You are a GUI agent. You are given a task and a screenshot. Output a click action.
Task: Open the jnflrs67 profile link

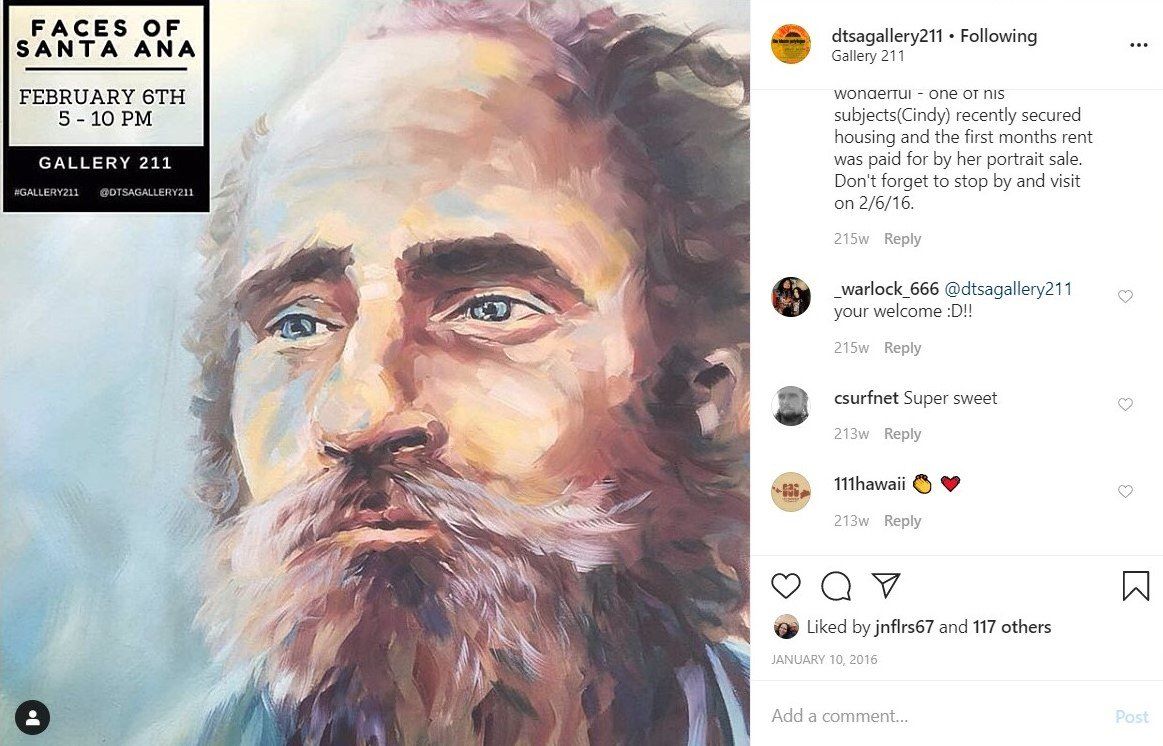904,627
